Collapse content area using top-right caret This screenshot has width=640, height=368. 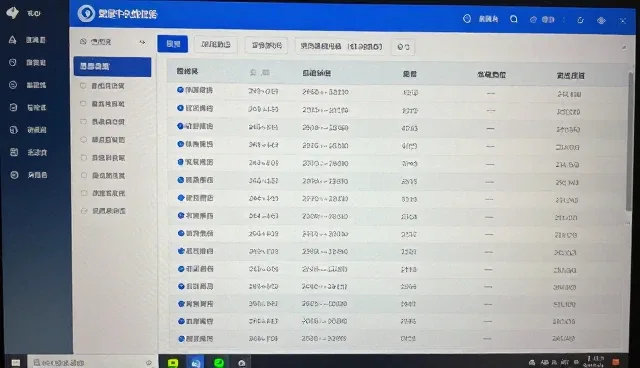(x=624, y=48)
